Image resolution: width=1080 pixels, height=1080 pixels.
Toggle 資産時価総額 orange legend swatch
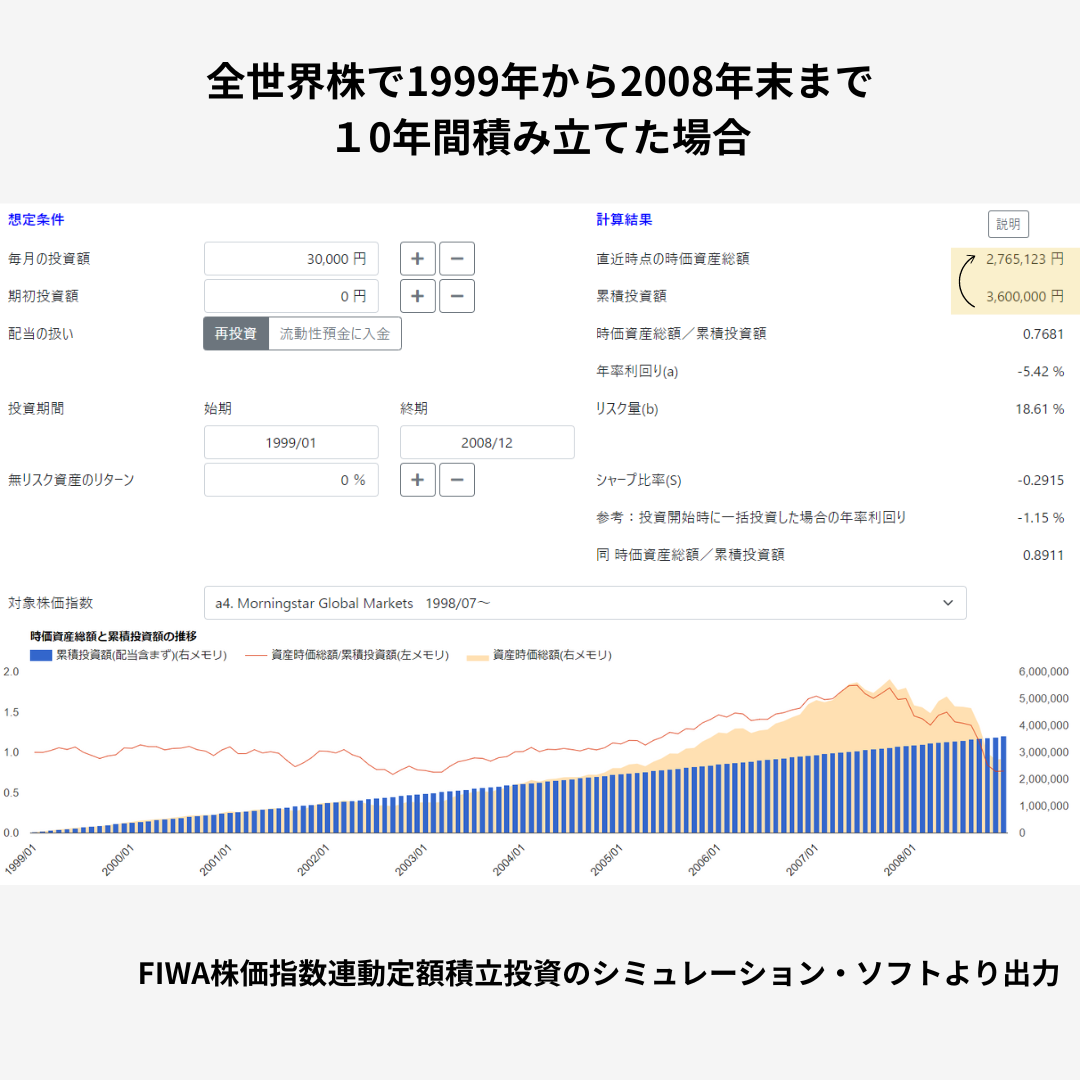coord(477,655)
